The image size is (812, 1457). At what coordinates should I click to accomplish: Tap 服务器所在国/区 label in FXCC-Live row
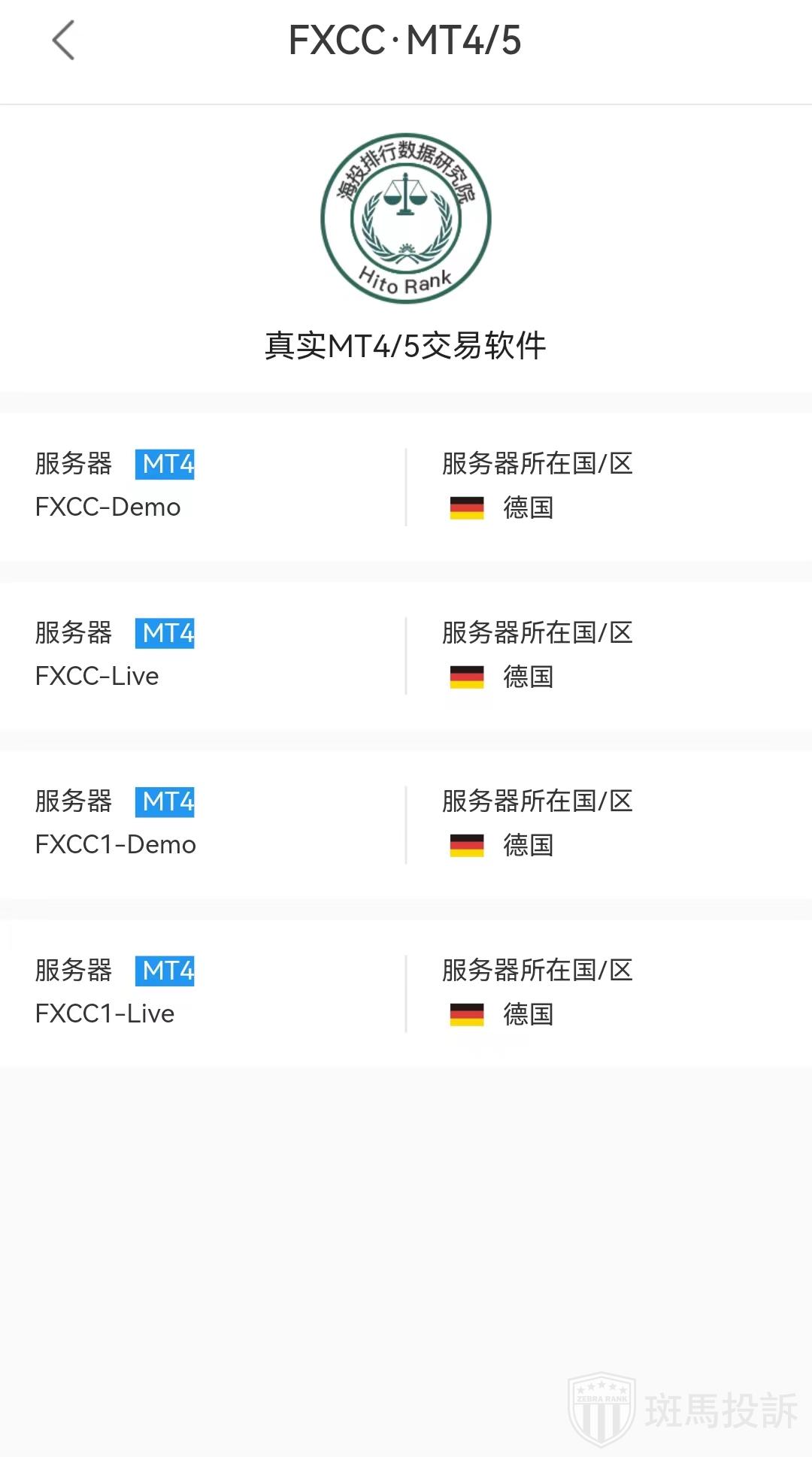click(x=537, y=633)
